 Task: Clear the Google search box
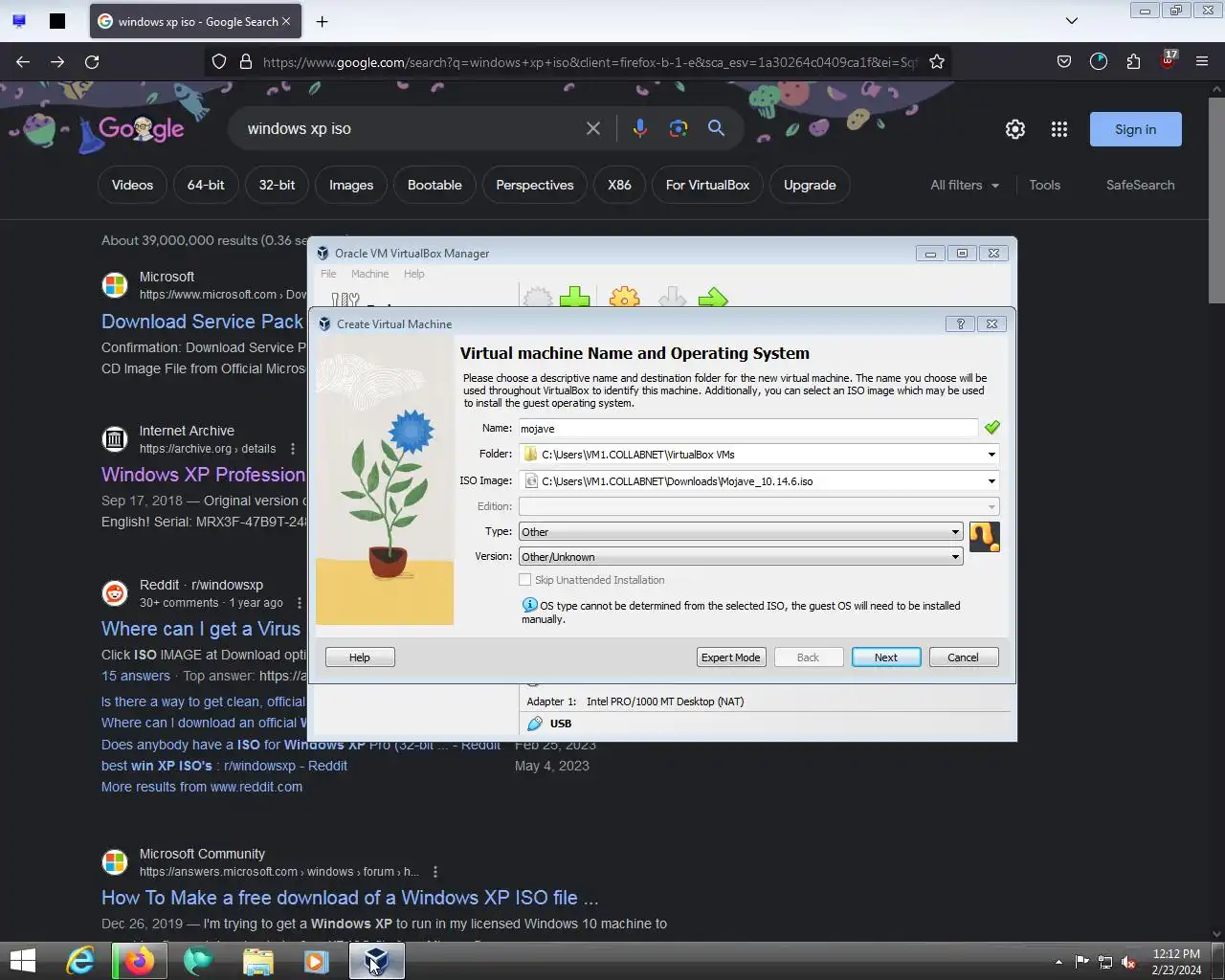click(x=593, y=128)
